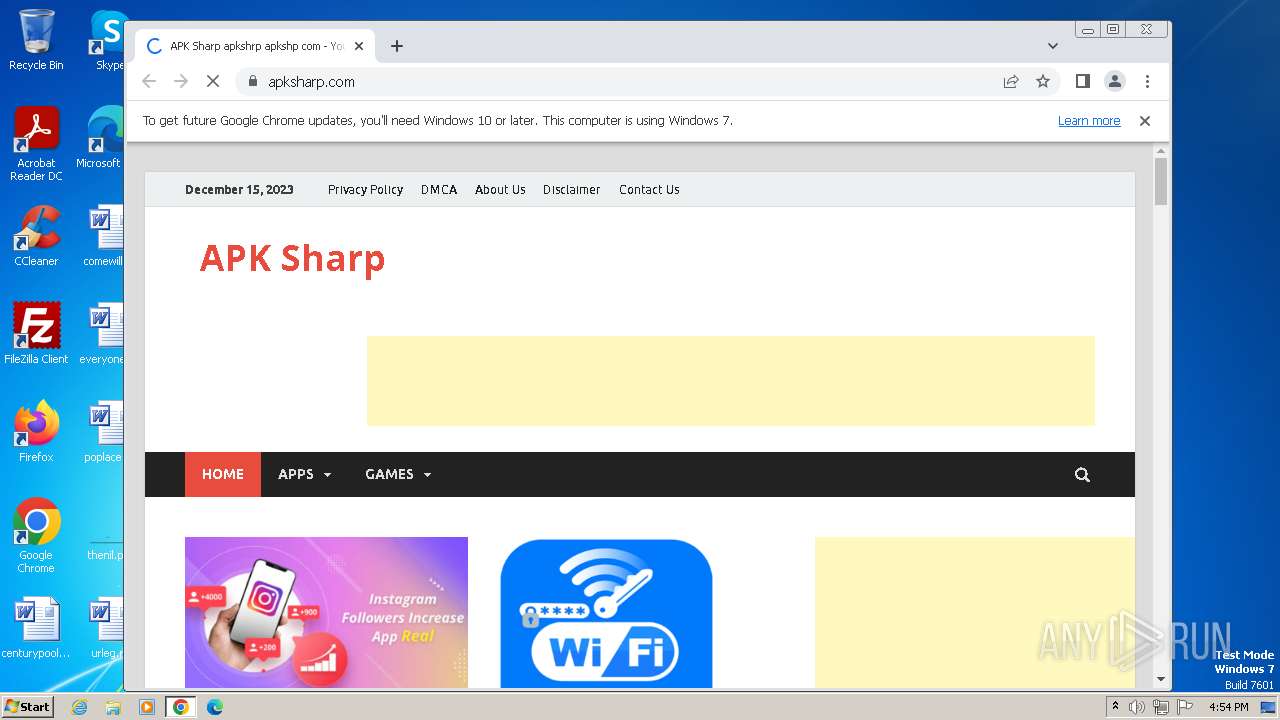Launch Internet Explorer from taskbar
This screenshot has height=720, width=1280.
click(x=80, y=707)
